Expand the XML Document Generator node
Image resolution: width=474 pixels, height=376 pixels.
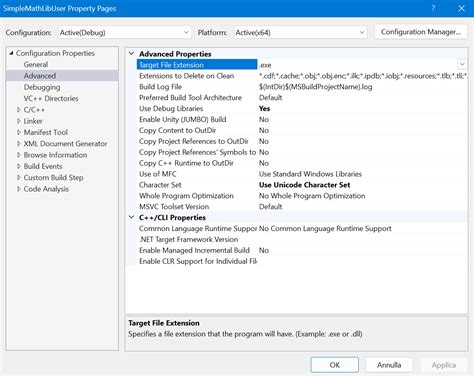19,144
